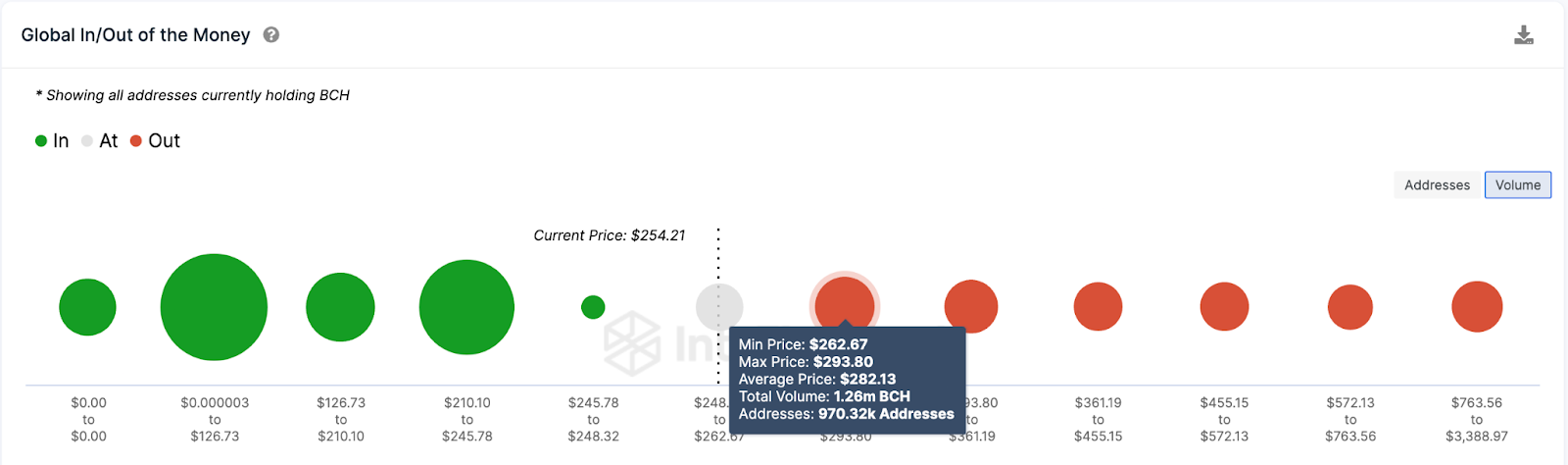Switch to the Addresses view
The height and width of the screenshot is (465, 1568).
coord(1437,184)
